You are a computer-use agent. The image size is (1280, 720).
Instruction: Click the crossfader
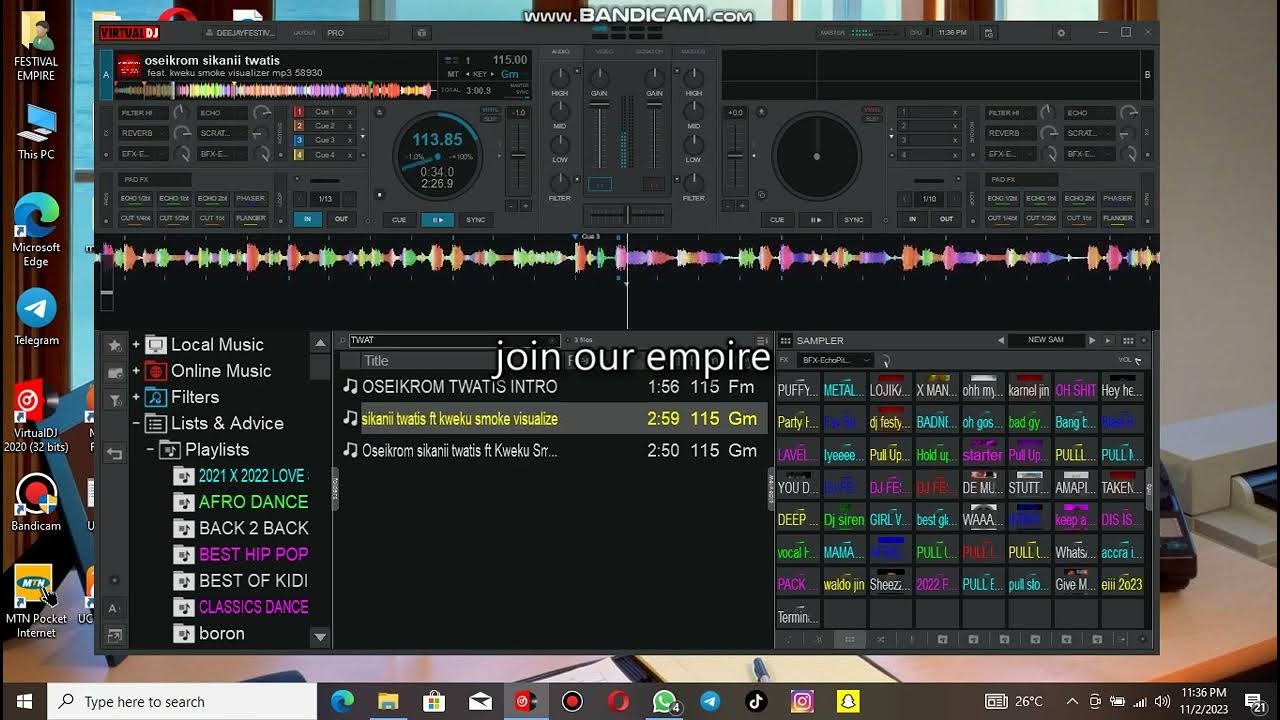tap(627, 214)
